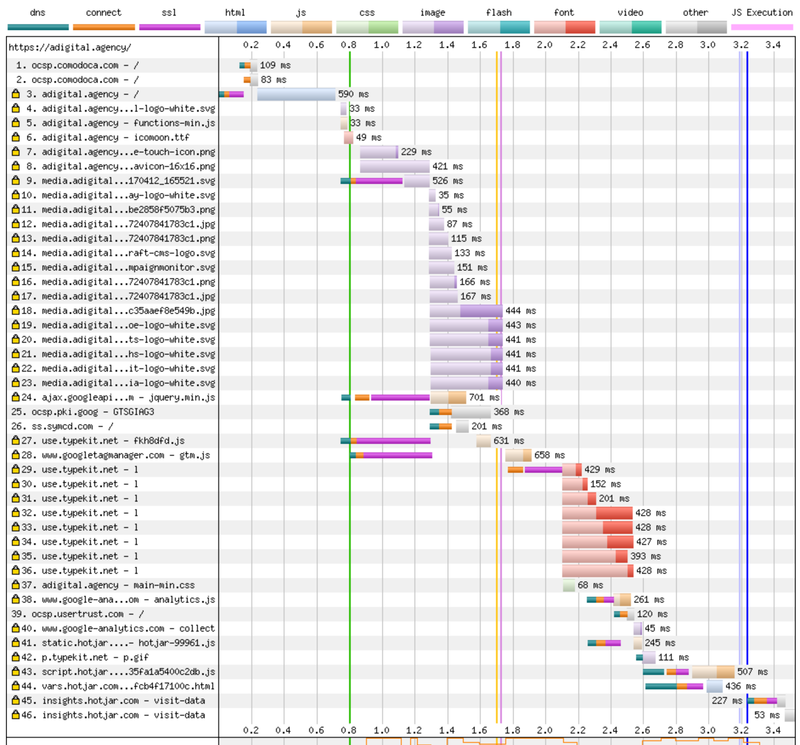The height and width of the screenshot is (745, 800).
Task: Open request 45 insights.hotjar.com visit-data
Action: click(113, 701)
